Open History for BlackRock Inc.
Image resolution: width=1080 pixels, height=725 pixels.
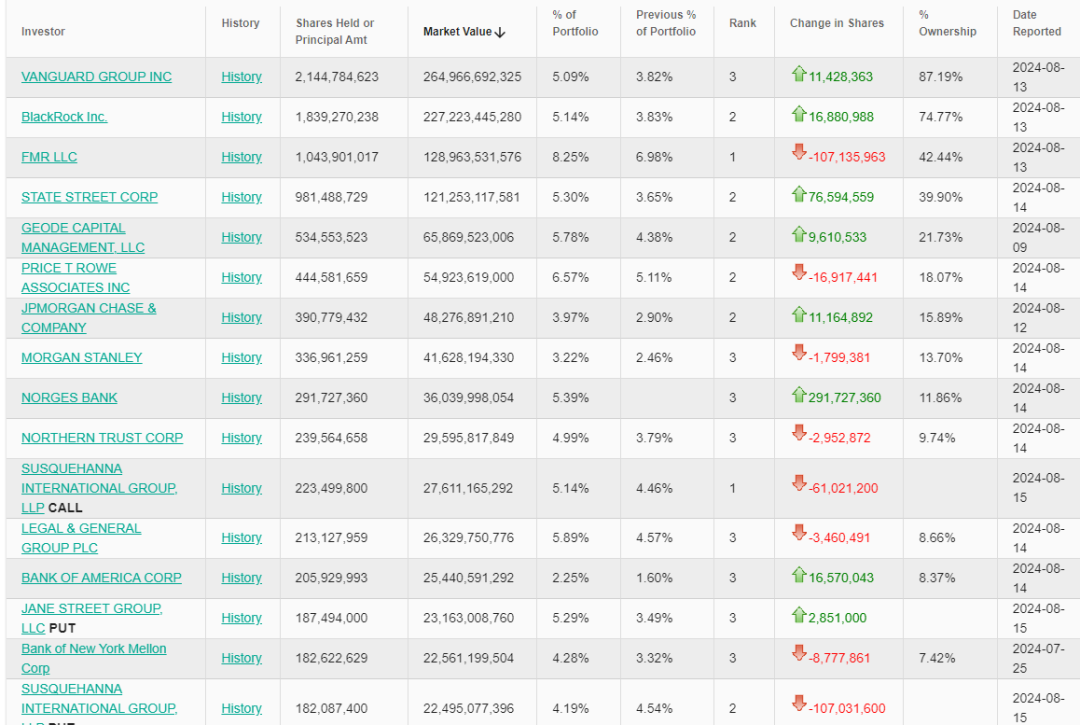tap(241, 117)
